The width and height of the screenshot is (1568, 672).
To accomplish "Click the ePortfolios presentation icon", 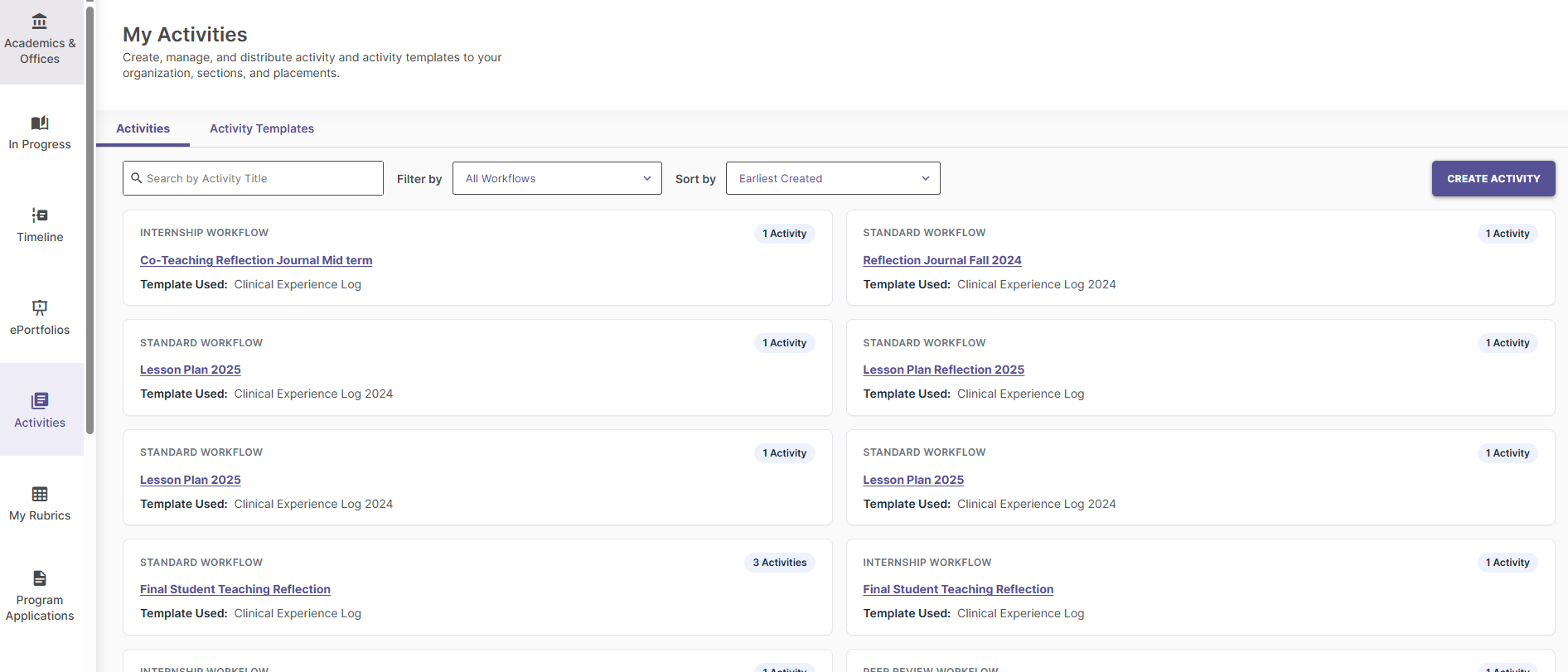I will coord(40,308).
